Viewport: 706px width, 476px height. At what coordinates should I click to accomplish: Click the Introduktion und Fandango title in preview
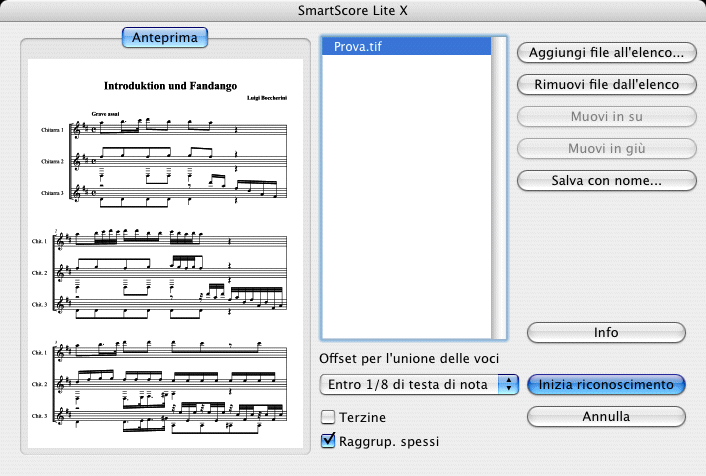[169, 87]
